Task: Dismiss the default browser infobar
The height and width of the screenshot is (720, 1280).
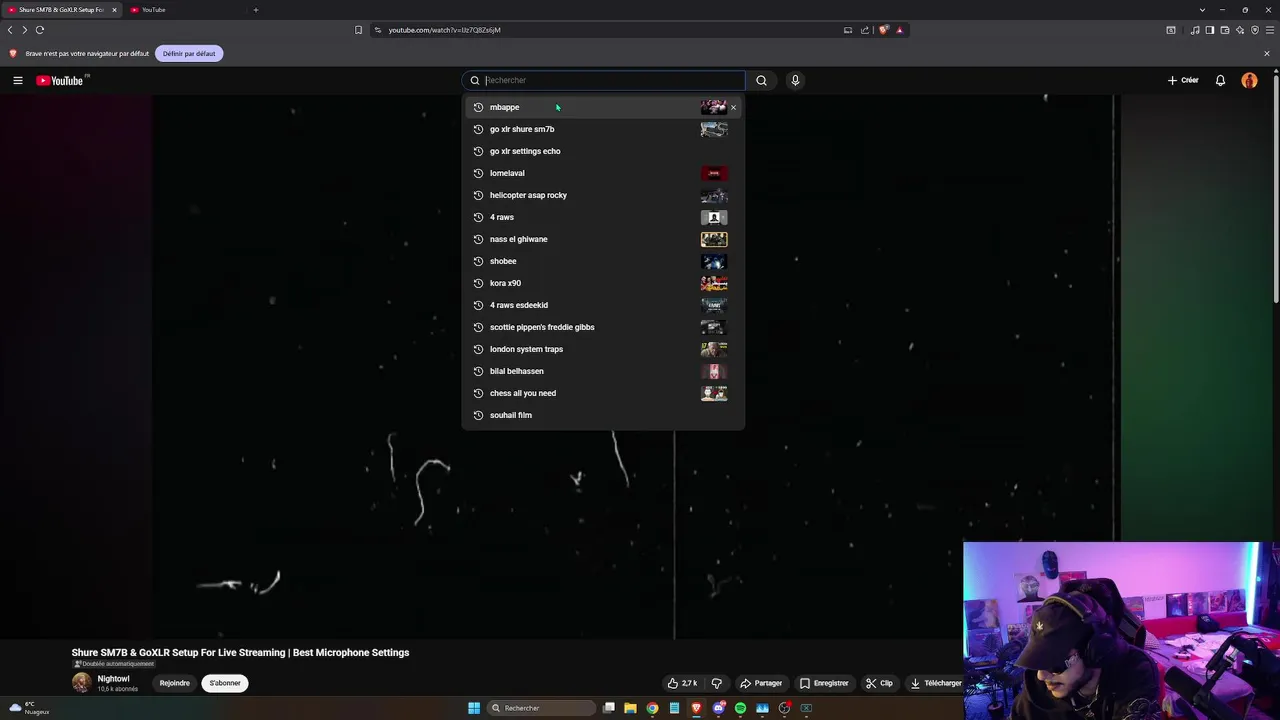Action: (1267, 53)
